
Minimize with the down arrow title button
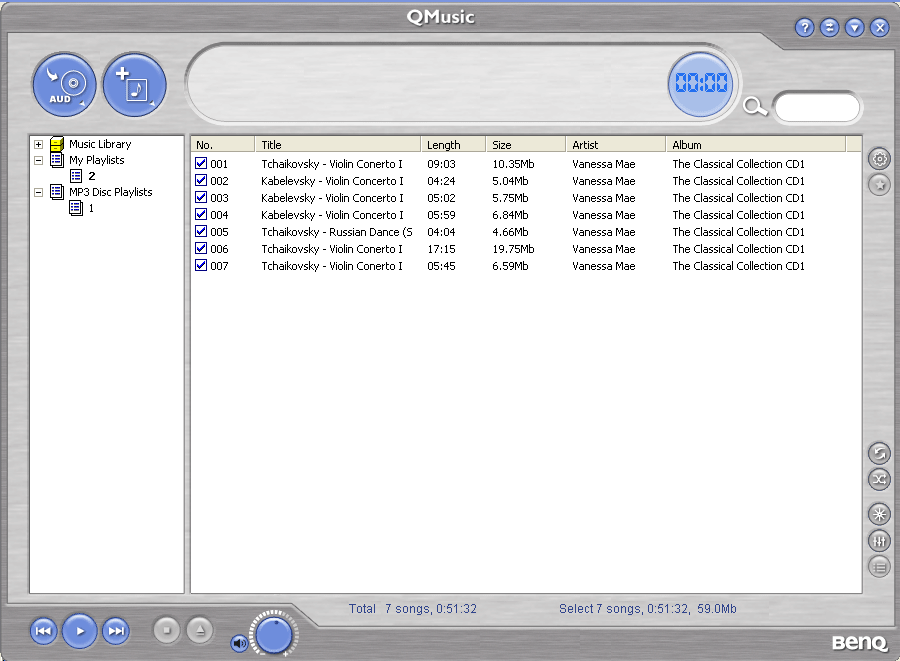pos(855,27)
